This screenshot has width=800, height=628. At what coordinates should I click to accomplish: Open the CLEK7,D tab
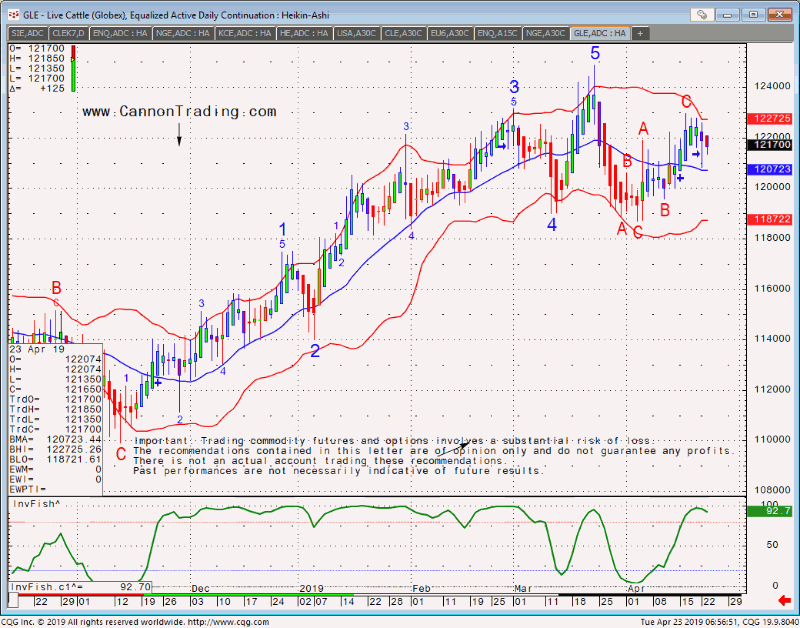(65, 33)
